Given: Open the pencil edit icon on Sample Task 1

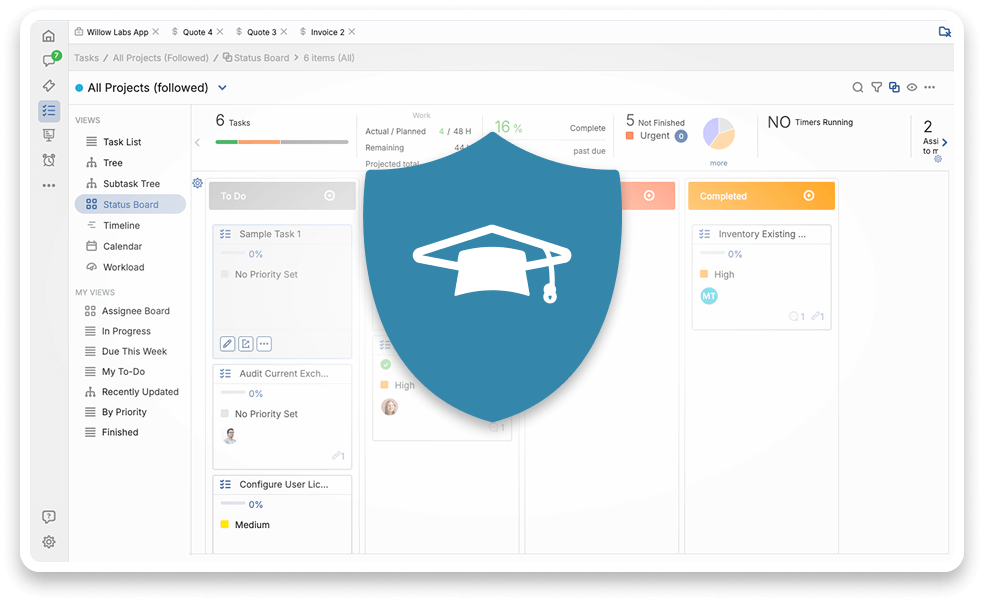Looking at the screenshot, I should point(227,343).
